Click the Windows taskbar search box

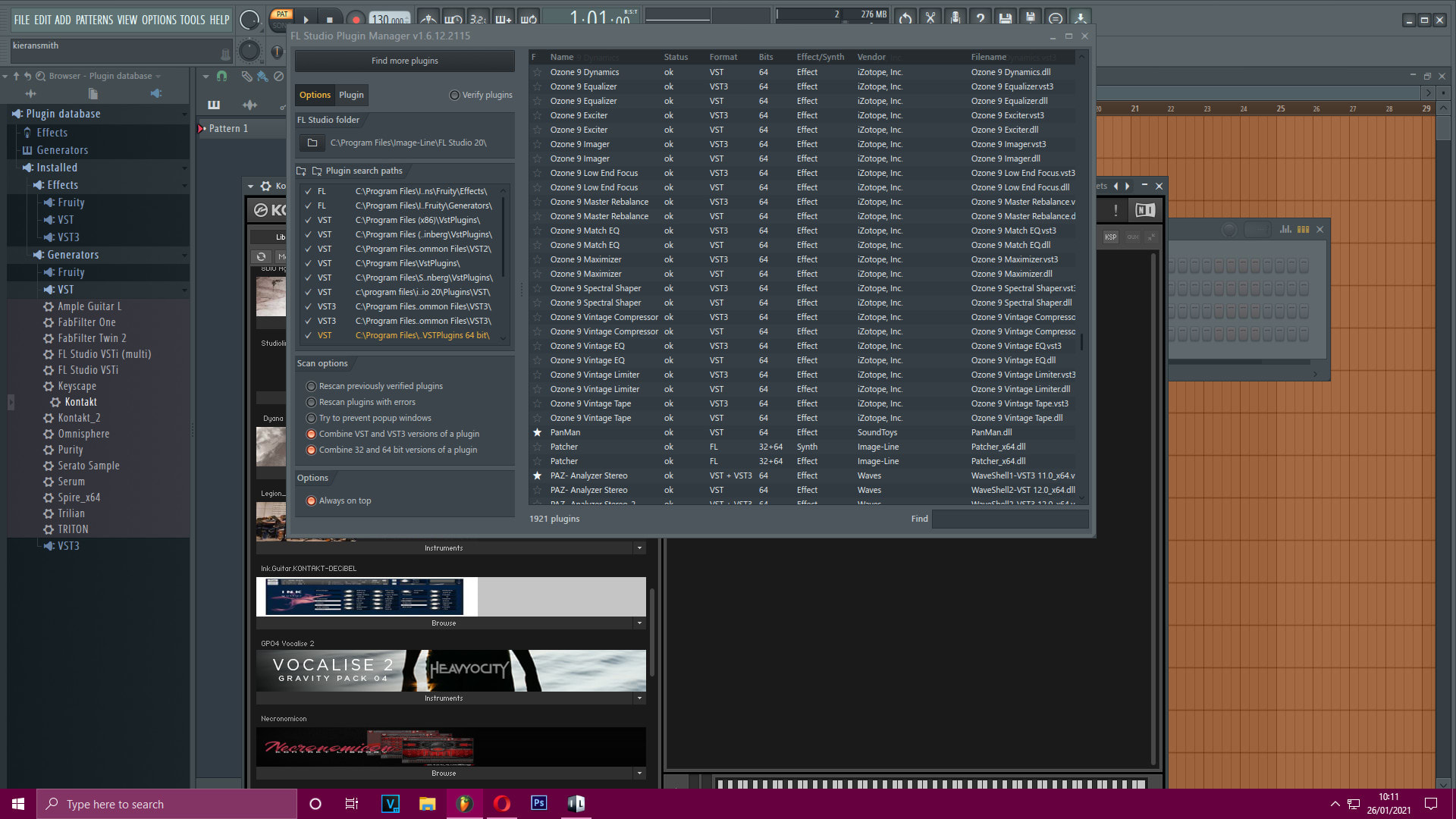coord(167,804)
